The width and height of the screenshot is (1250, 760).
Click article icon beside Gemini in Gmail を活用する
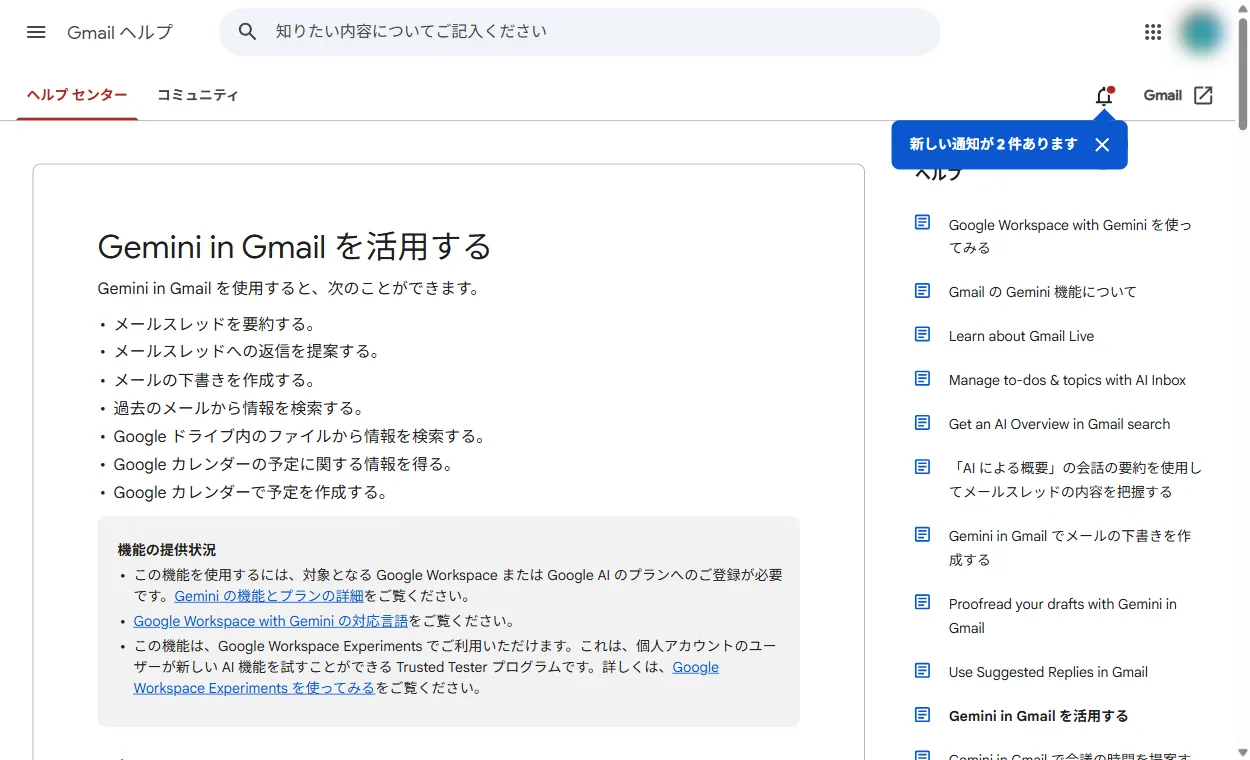click(922, 715)
